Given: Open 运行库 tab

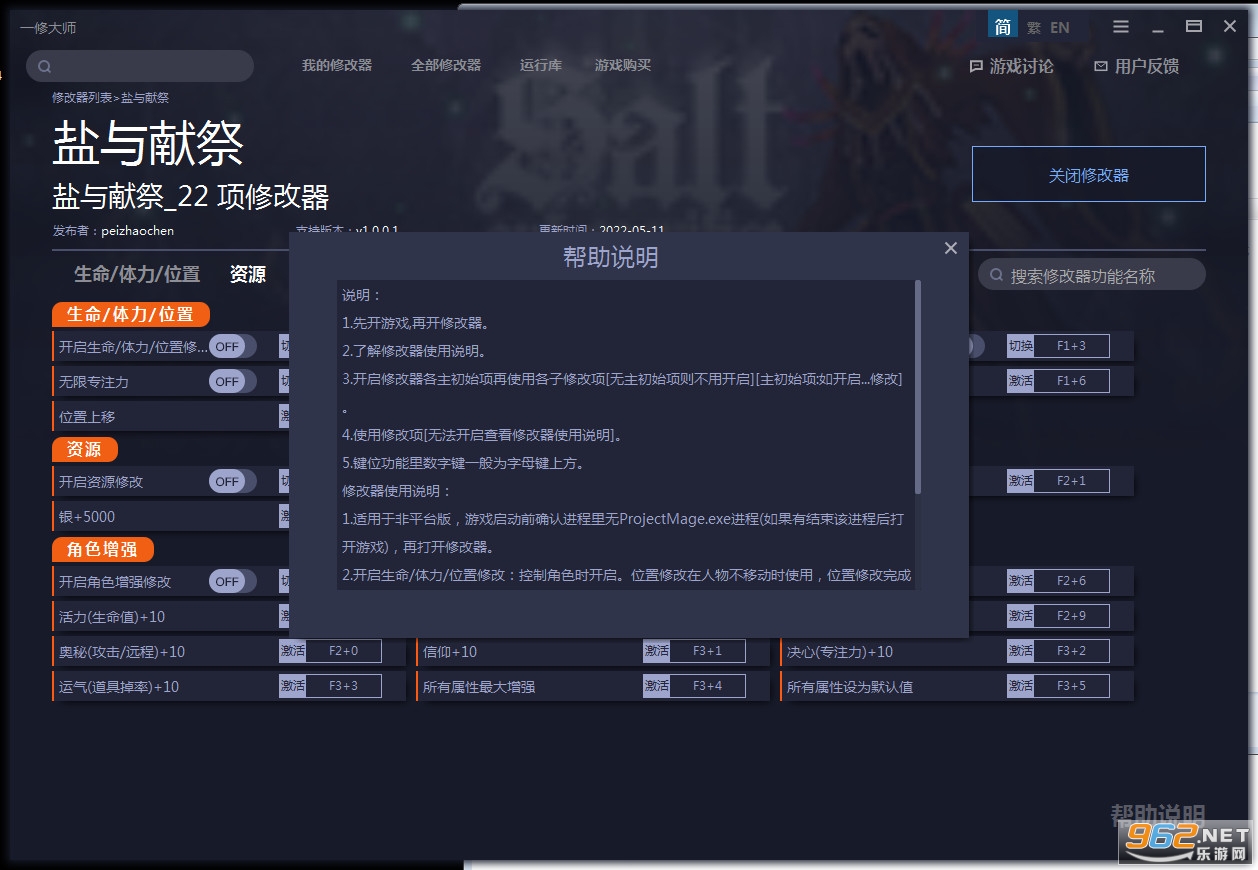Looking at the screenshot, I should pos(541,65).
